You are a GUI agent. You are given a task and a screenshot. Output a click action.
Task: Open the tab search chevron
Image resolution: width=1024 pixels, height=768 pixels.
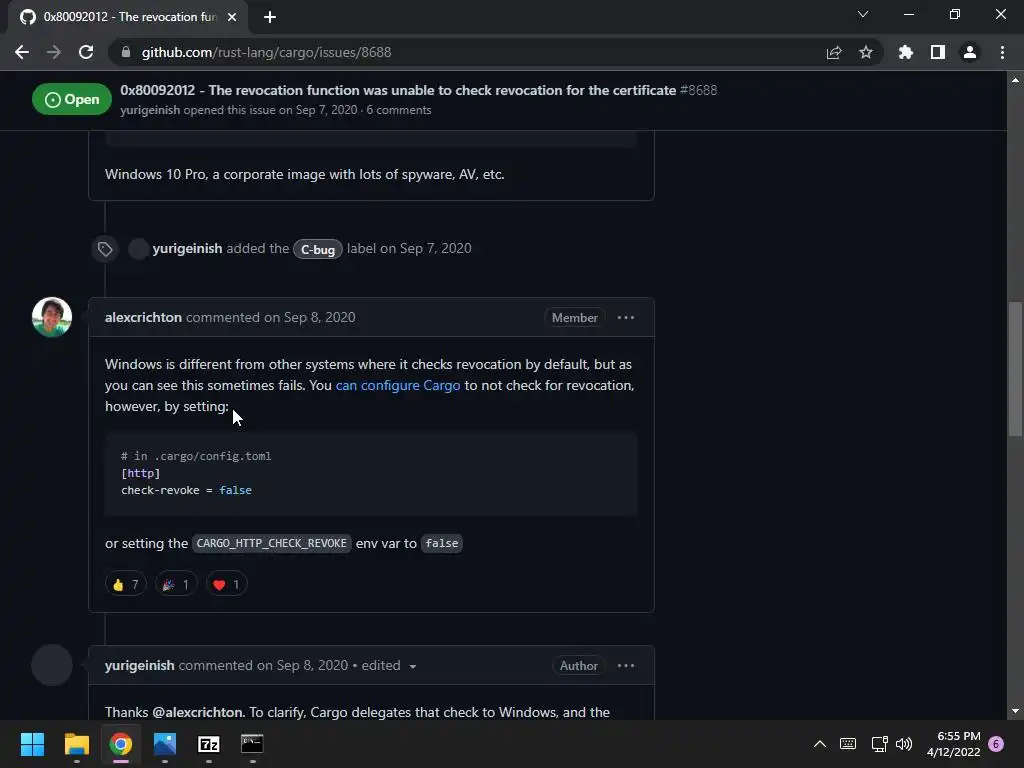(863, 14)
